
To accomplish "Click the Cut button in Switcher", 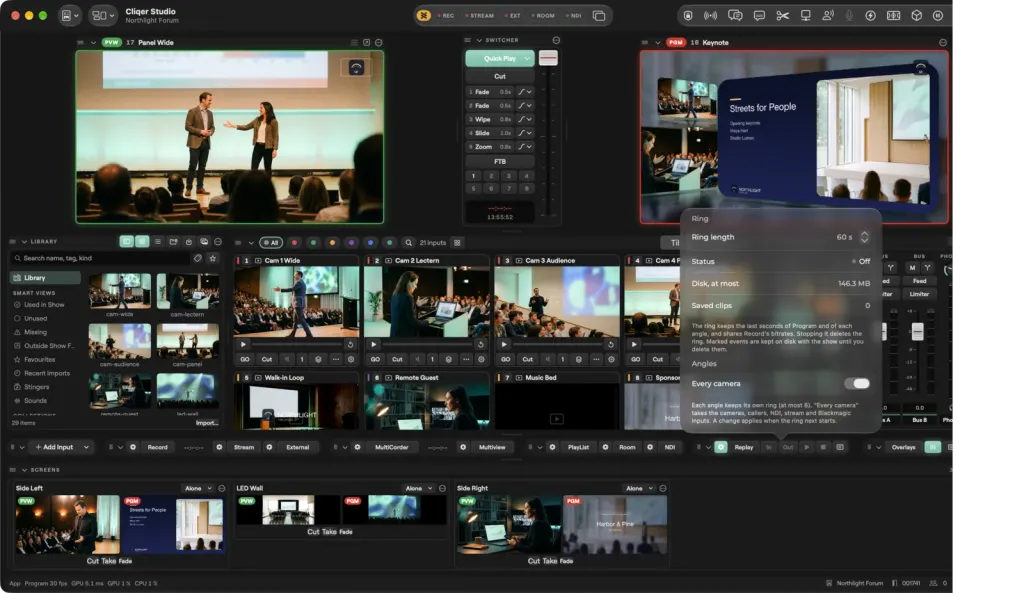I will [x=500, y=76].
